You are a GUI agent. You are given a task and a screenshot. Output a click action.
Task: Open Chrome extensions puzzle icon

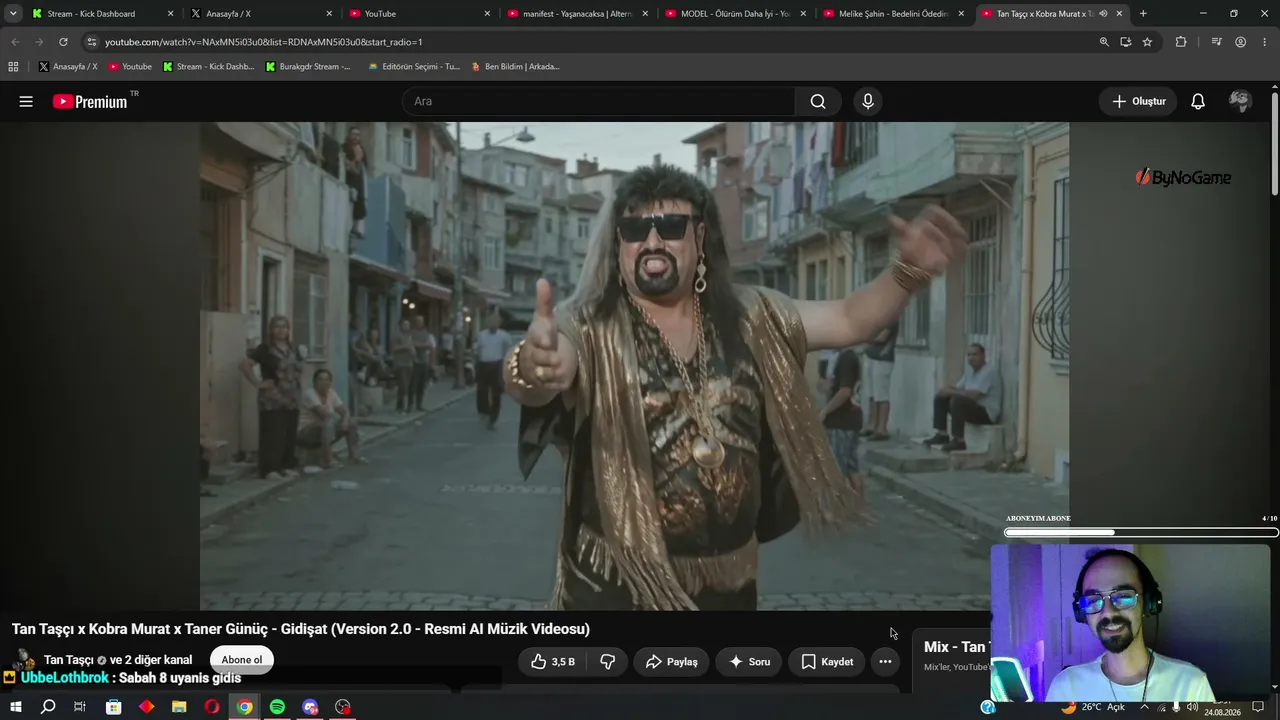(1181, 42)
